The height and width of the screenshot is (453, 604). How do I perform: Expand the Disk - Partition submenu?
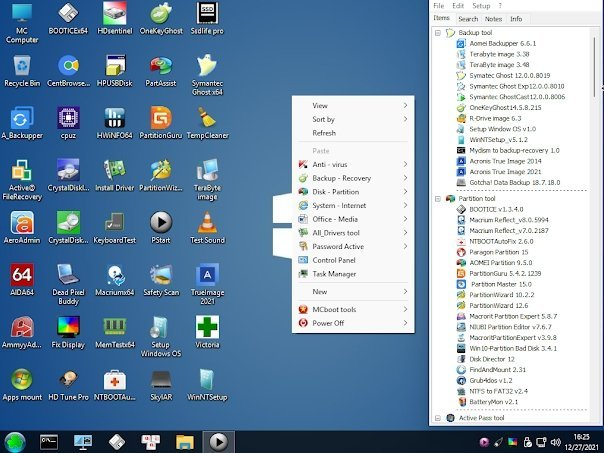pyautogui.click(x=353, y=192)
